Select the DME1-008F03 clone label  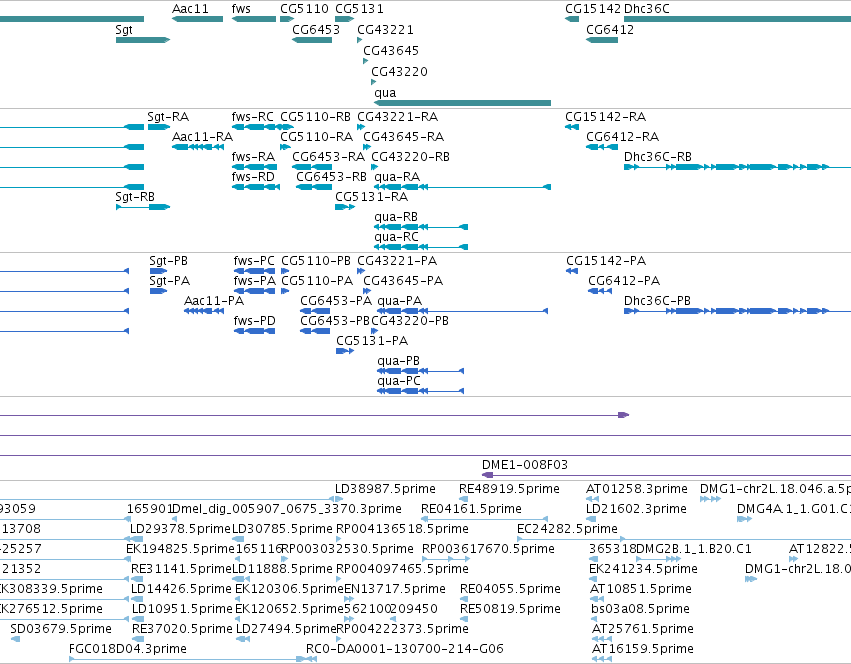525,465
